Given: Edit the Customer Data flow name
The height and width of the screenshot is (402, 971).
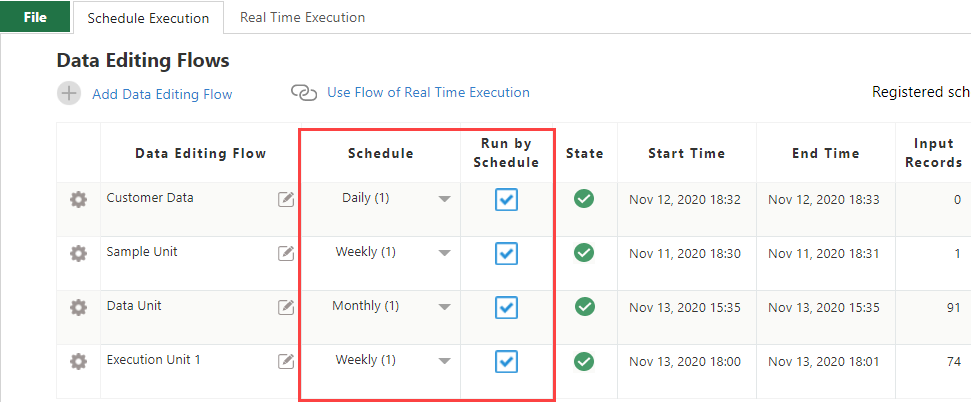Looking at the screenshot, I should coord(285,199).
